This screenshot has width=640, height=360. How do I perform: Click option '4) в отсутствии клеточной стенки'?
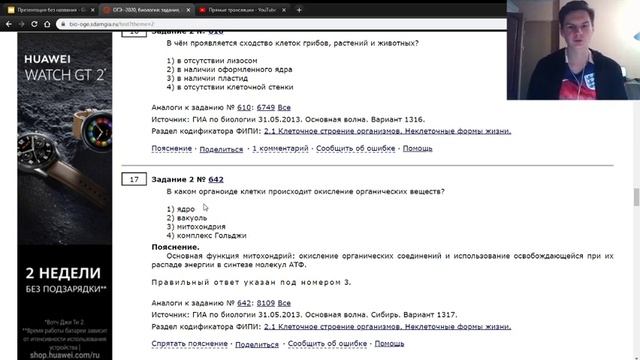(x=230, y=87)
